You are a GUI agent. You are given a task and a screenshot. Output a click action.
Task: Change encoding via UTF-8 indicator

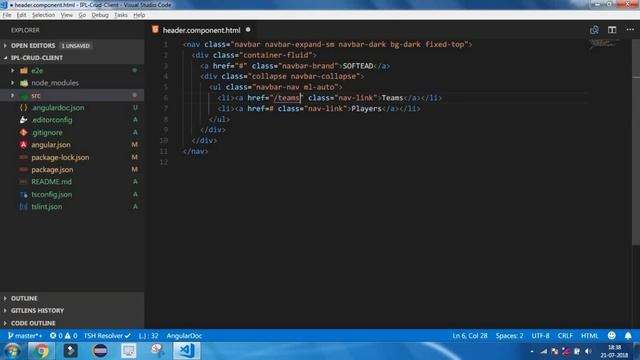[x=540, y=336]
